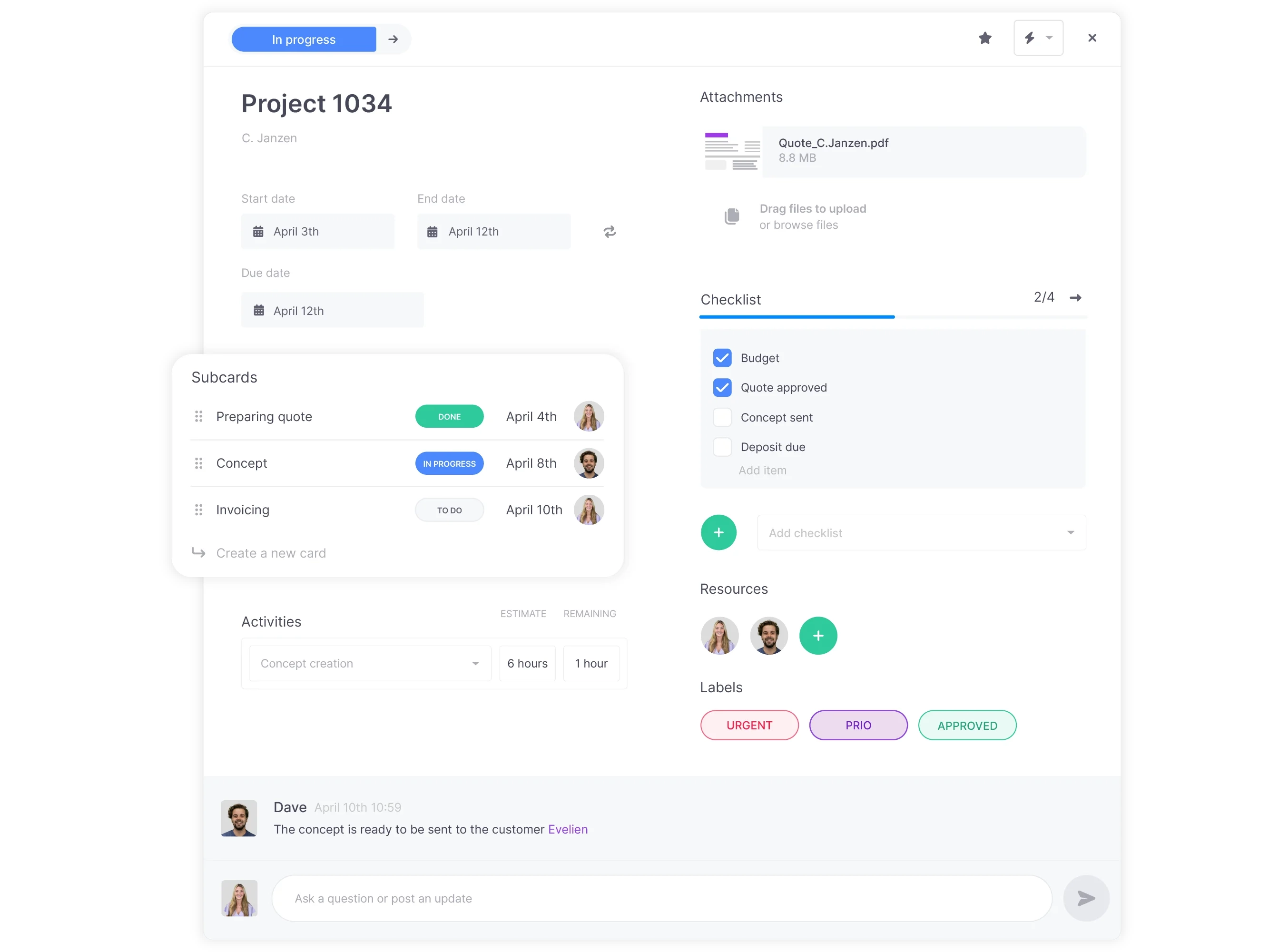The width and height of the screenshot is (1269, 952).
Task: Toggle the Concept sent checkbox
Action: coord(721,417)
